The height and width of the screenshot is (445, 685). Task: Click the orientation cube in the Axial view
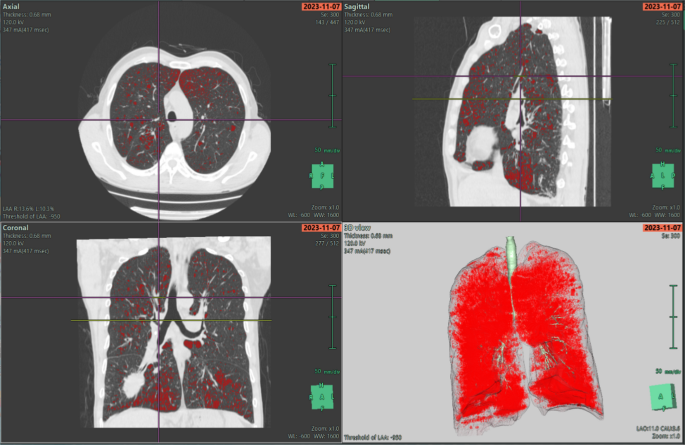pyautogui.click(x=322, y=176)
